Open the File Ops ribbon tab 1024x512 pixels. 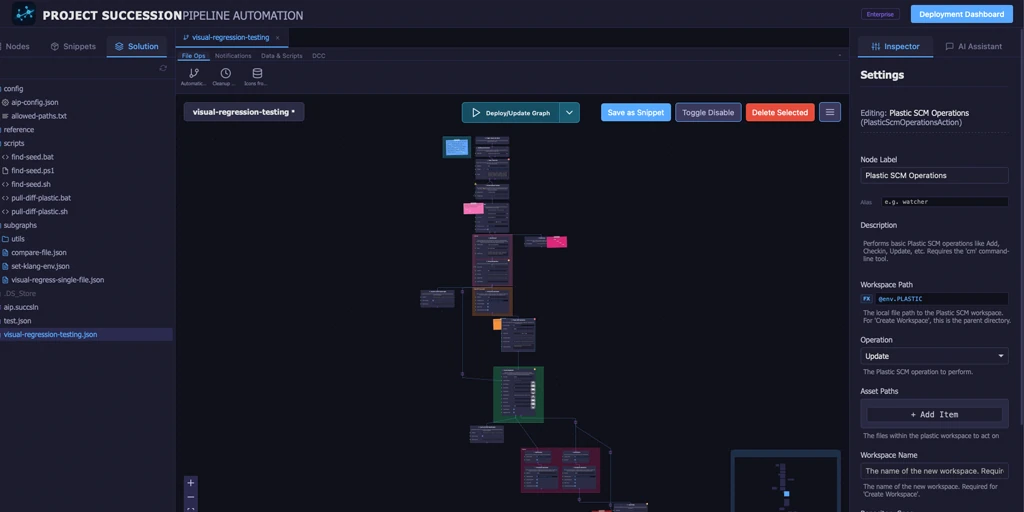click(193, 56)
